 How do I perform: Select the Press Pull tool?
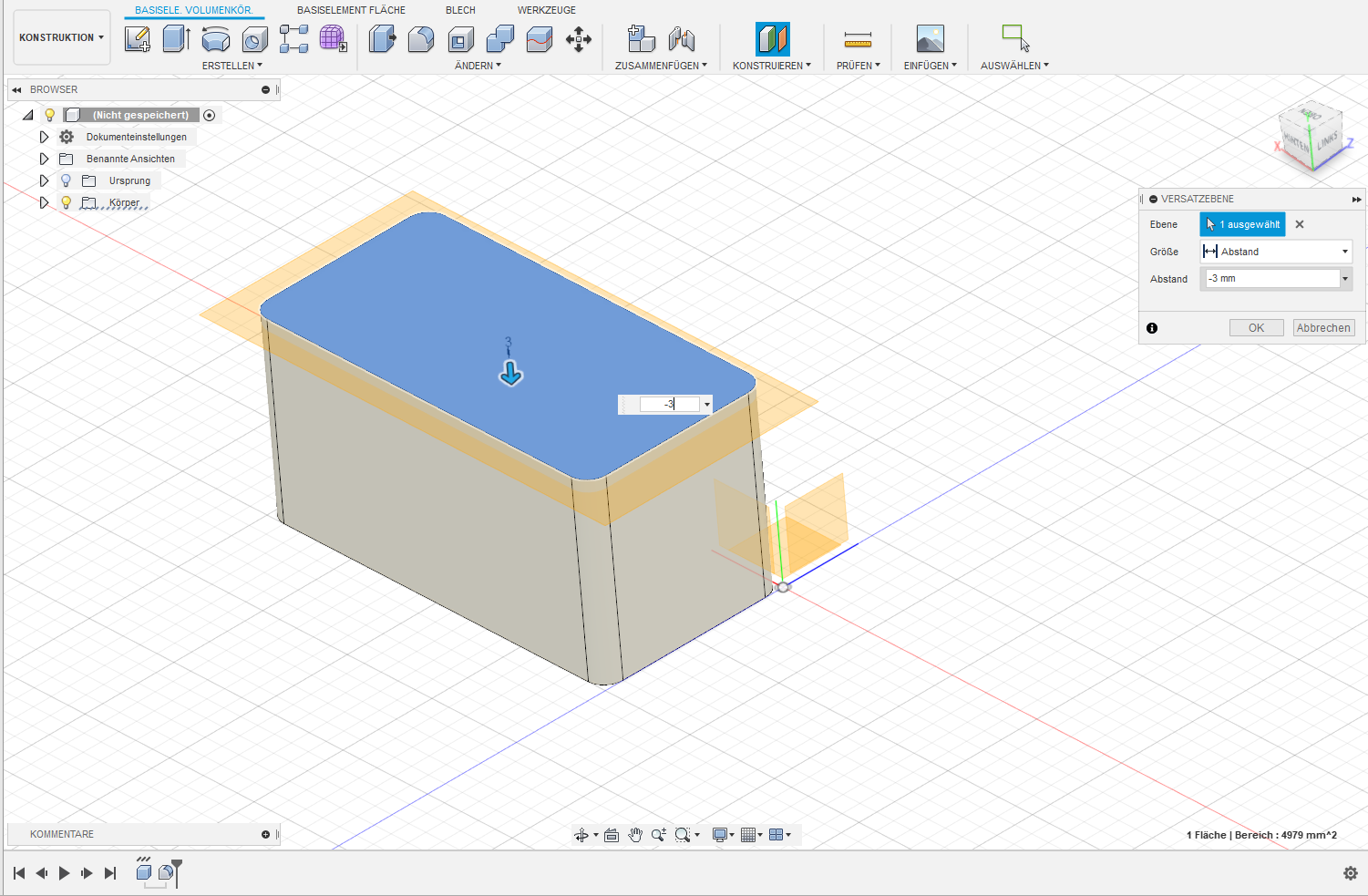tap(383, 39)
